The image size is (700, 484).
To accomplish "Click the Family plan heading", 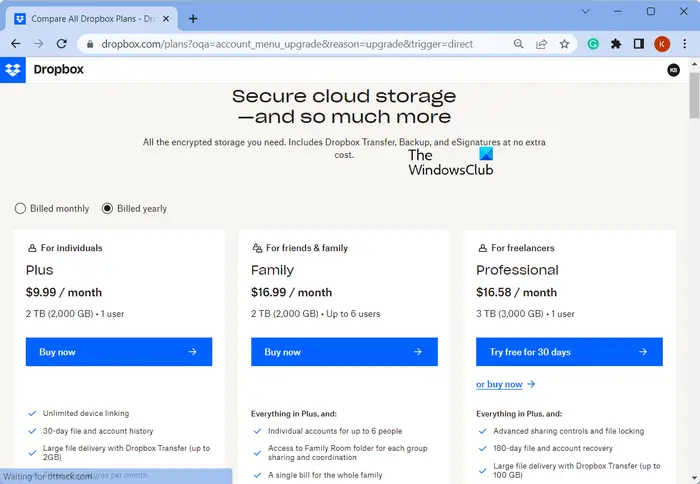I will click(272, 270).
